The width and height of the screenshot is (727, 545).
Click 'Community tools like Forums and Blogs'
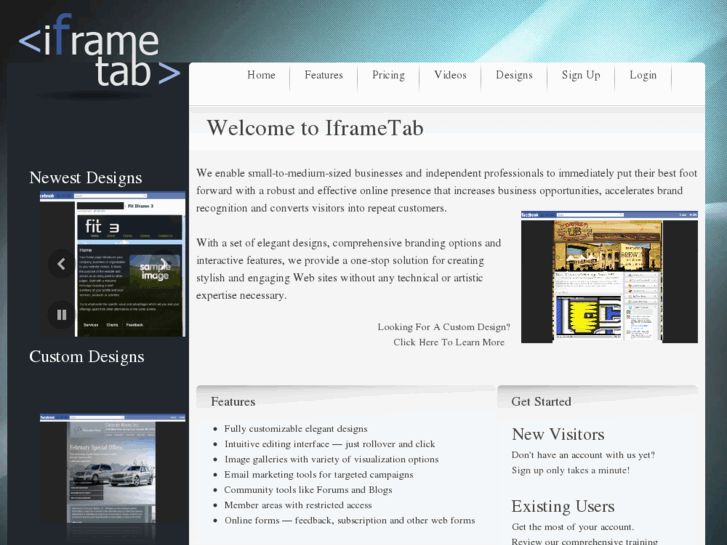click(x=308, y=490)
